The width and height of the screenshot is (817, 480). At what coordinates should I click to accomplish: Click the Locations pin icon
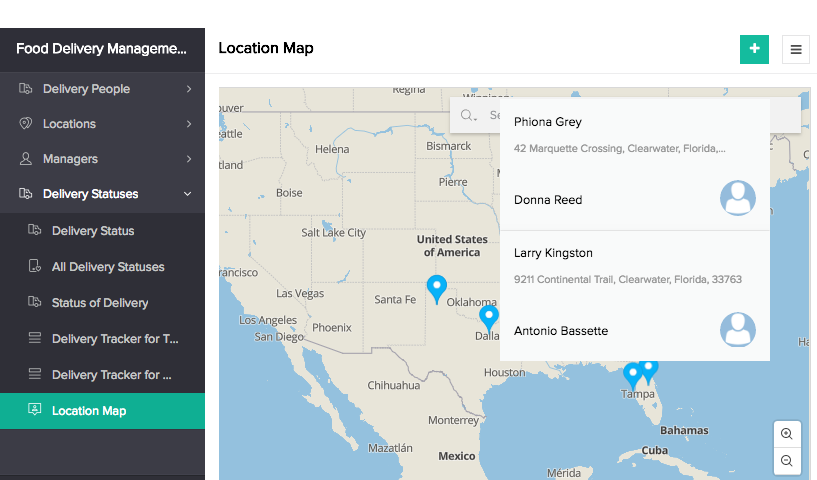[26, 124]
